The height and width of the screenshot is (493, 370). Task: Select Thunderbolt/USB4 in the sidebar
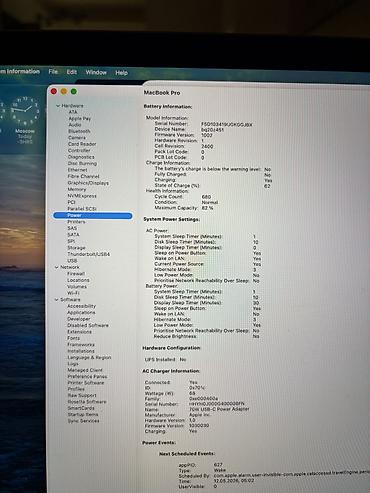pos(89,254)
